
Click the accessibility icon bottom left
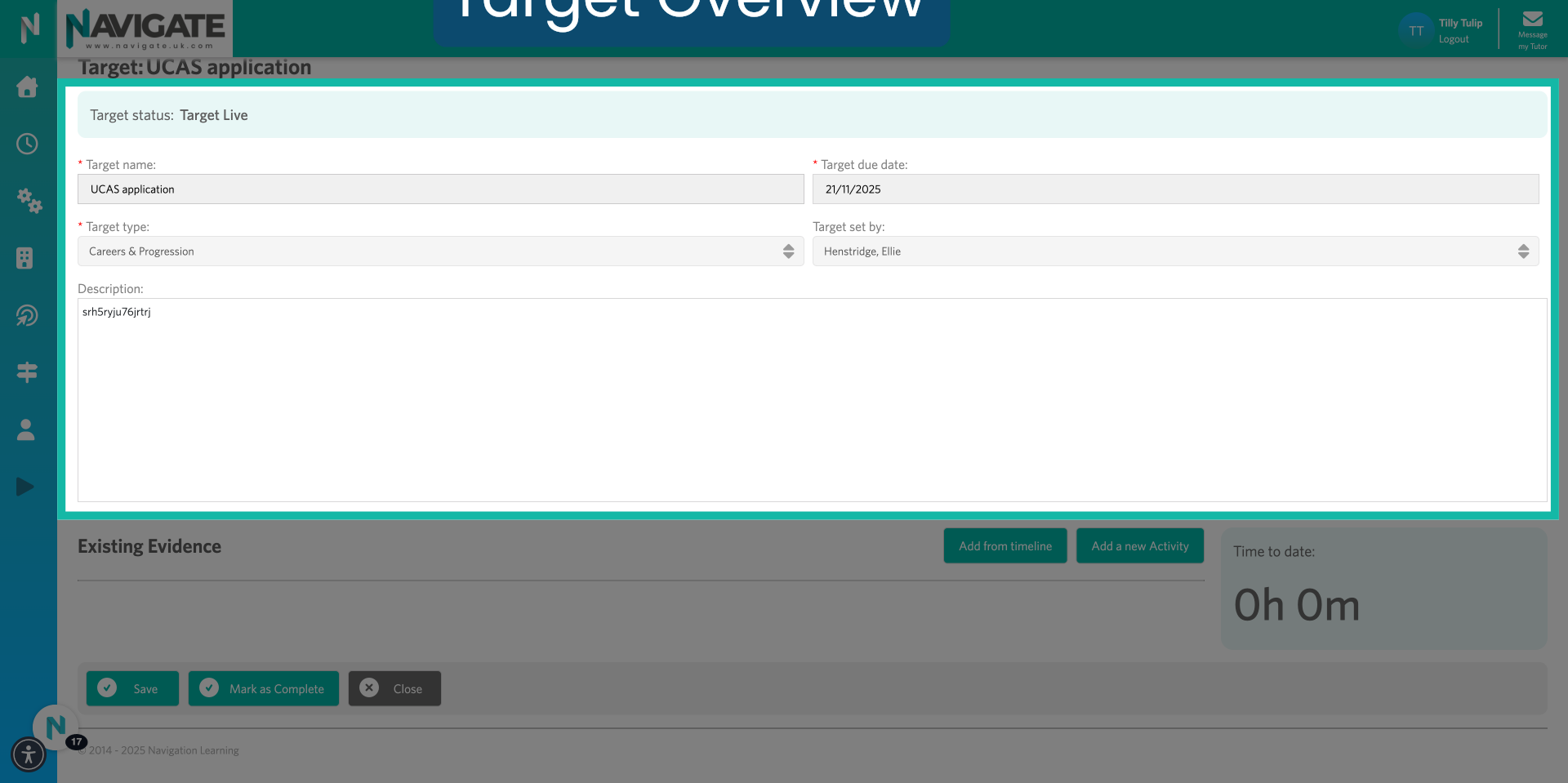point(29,754)
